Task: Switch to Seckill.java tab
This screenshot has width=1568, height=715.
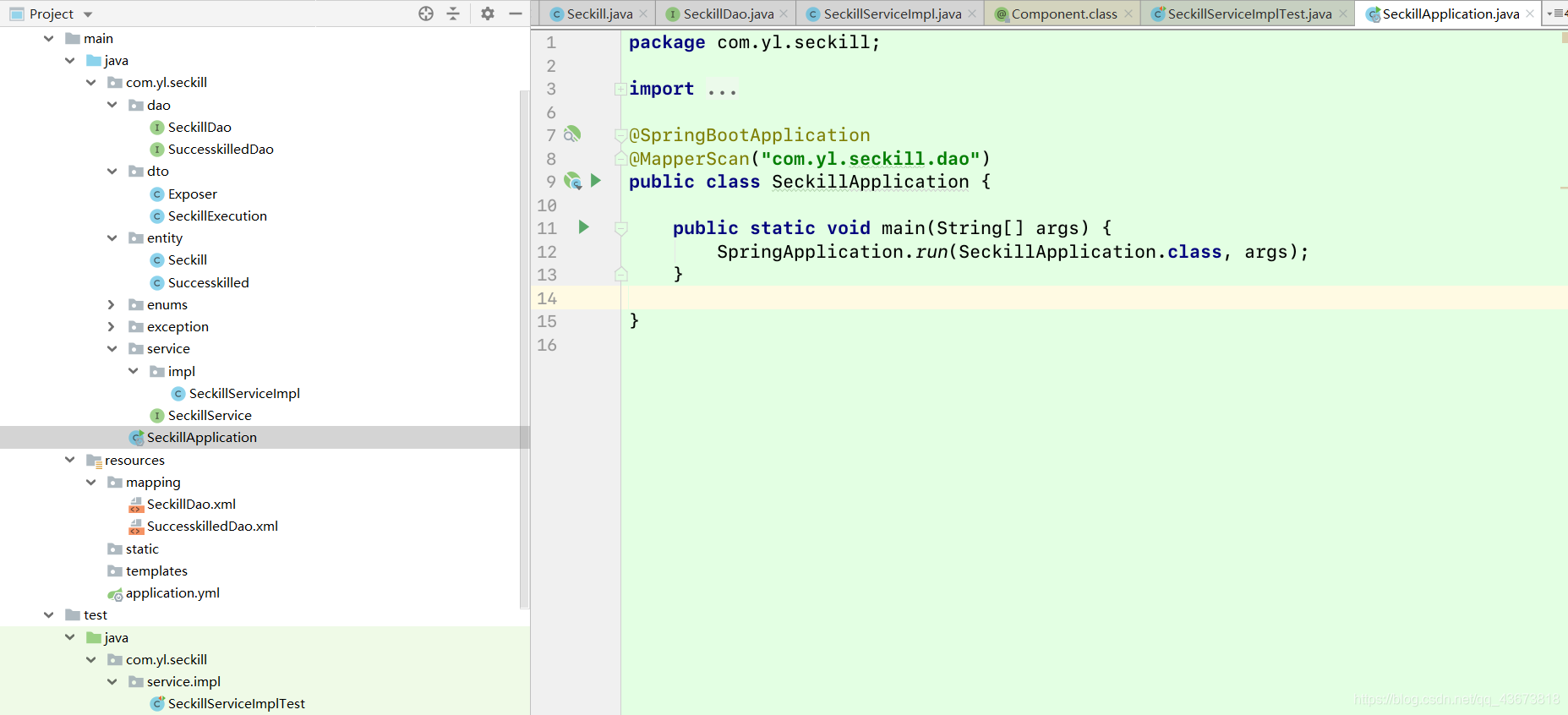Action: click(x=599, y=14)
